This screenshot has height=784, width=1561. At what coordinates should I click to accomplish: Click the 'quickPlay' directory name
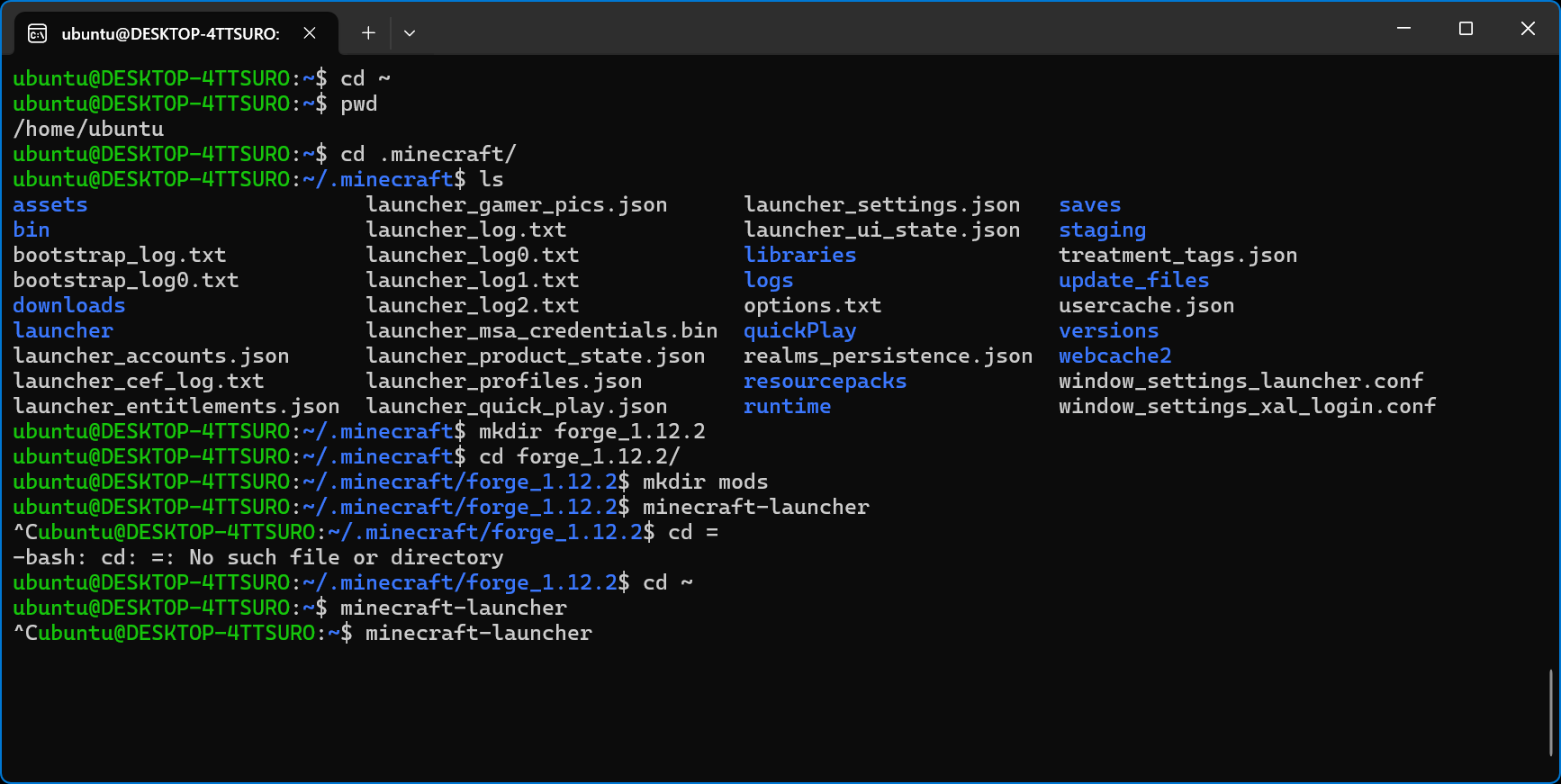click(x=800, y=331)
